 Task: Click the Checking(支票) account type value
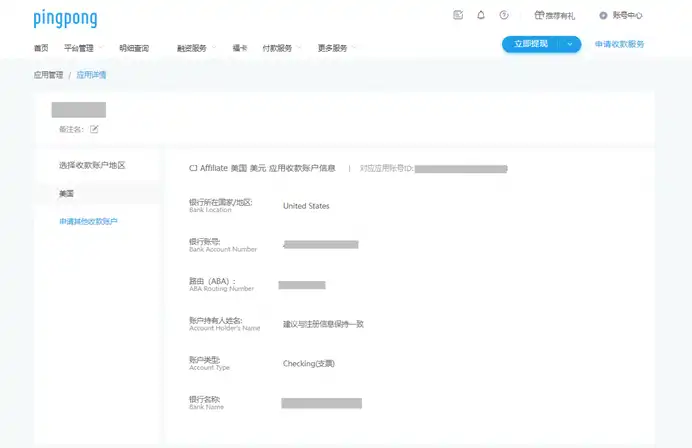[309, 364]
